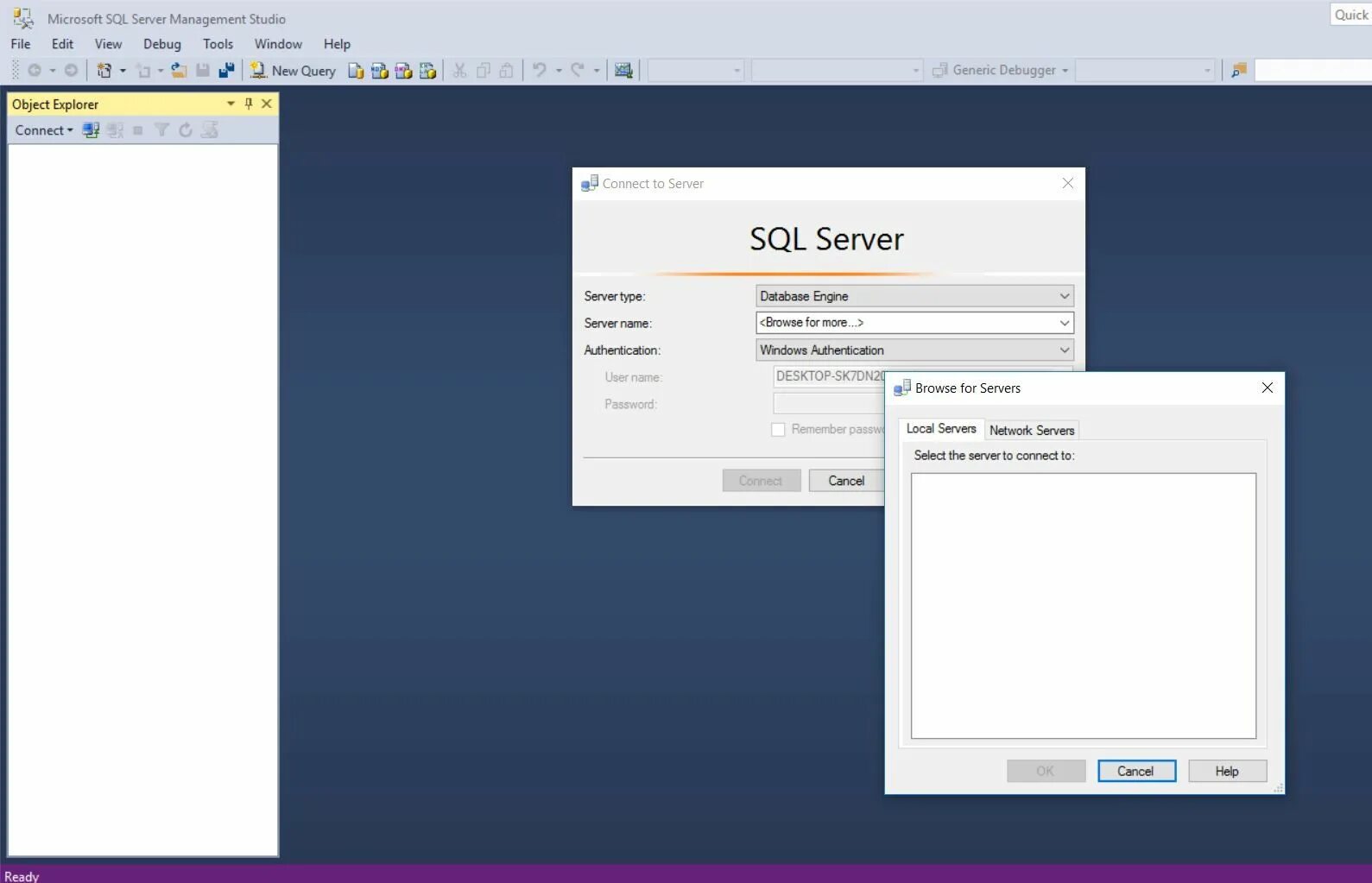
Task: Click Cancel in Browse for Servers
Action: click(x=1136, y=771)
